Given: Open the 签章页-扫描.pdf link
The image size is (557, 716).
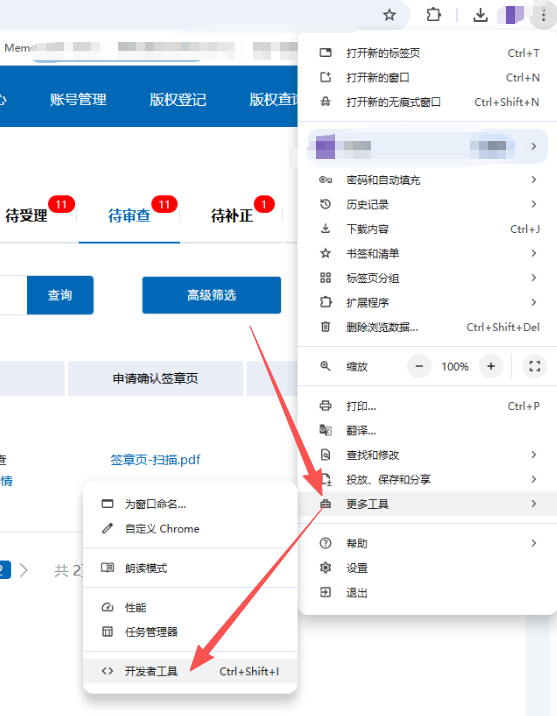Looking at the screenshot, I should tap(155, 459).
